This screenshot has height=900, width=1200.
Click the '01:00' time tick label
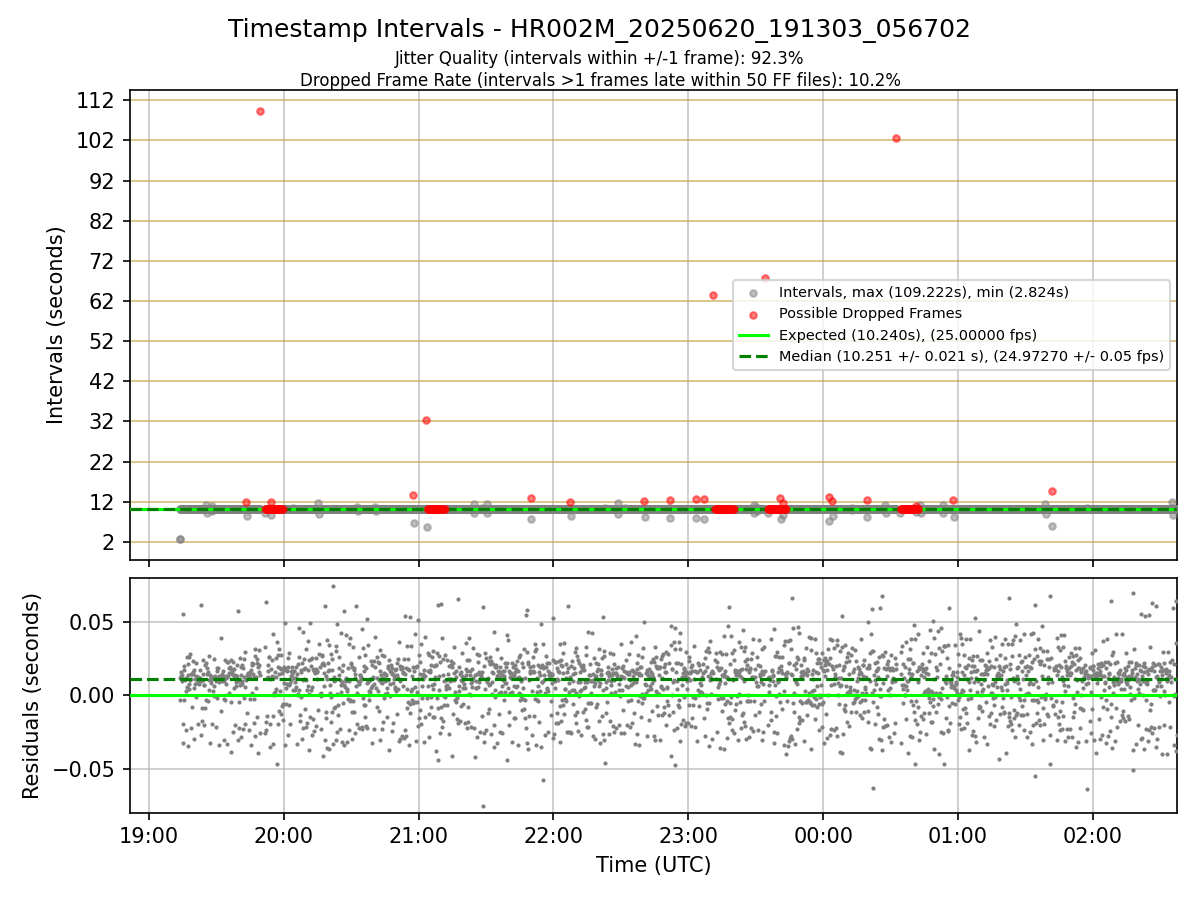click(958, 836)
